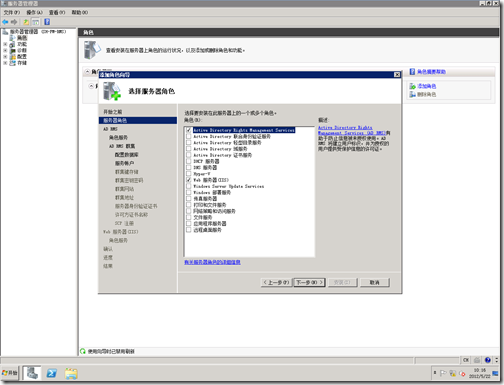
Task: Click the Action Center flag tray icon
Action: (443, 373)
